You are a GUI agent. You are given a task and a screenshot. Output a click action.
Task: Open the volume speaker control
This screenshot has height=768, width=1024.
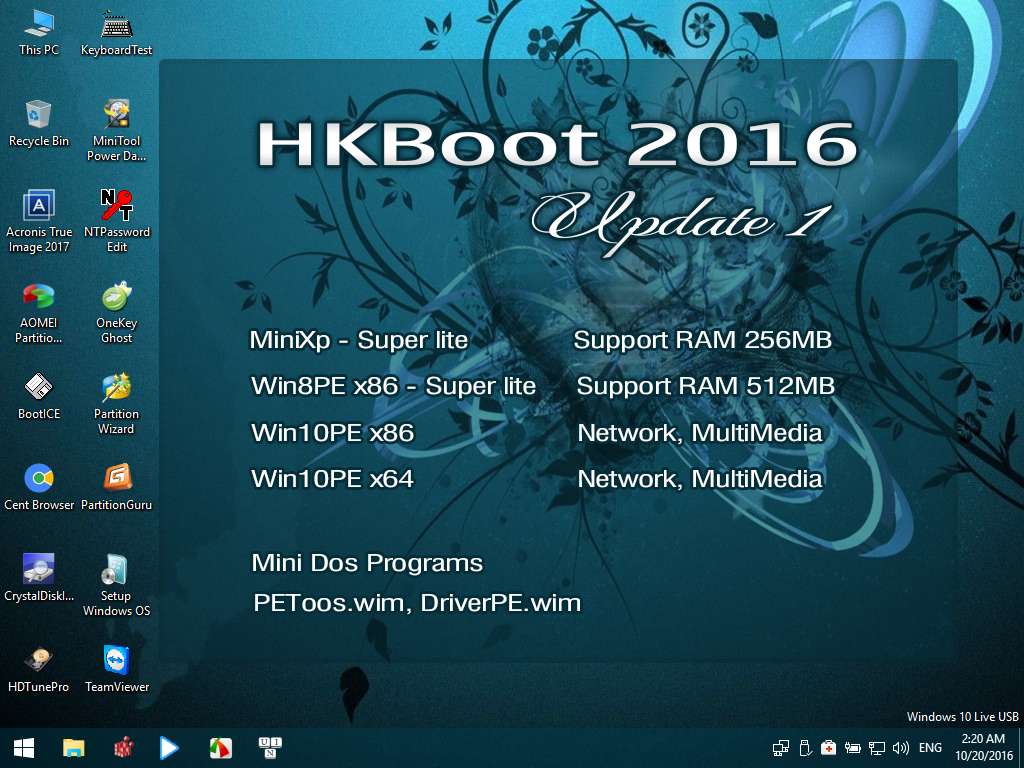901,748
